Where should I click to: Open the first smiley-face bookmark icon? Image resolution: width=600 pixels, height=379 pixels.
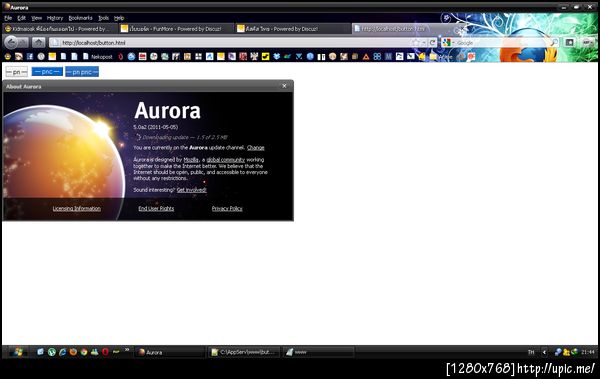[8, 57]
